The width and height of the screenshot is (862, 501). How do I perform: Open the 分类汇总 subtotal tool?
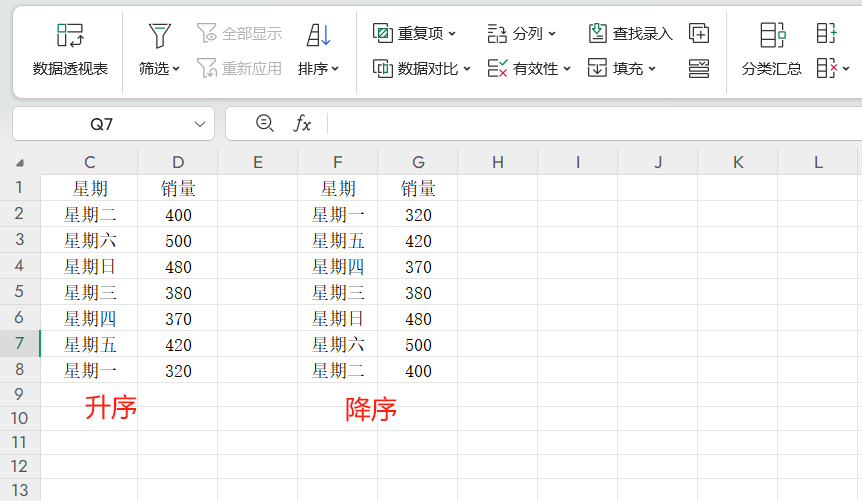pos(771,50)
